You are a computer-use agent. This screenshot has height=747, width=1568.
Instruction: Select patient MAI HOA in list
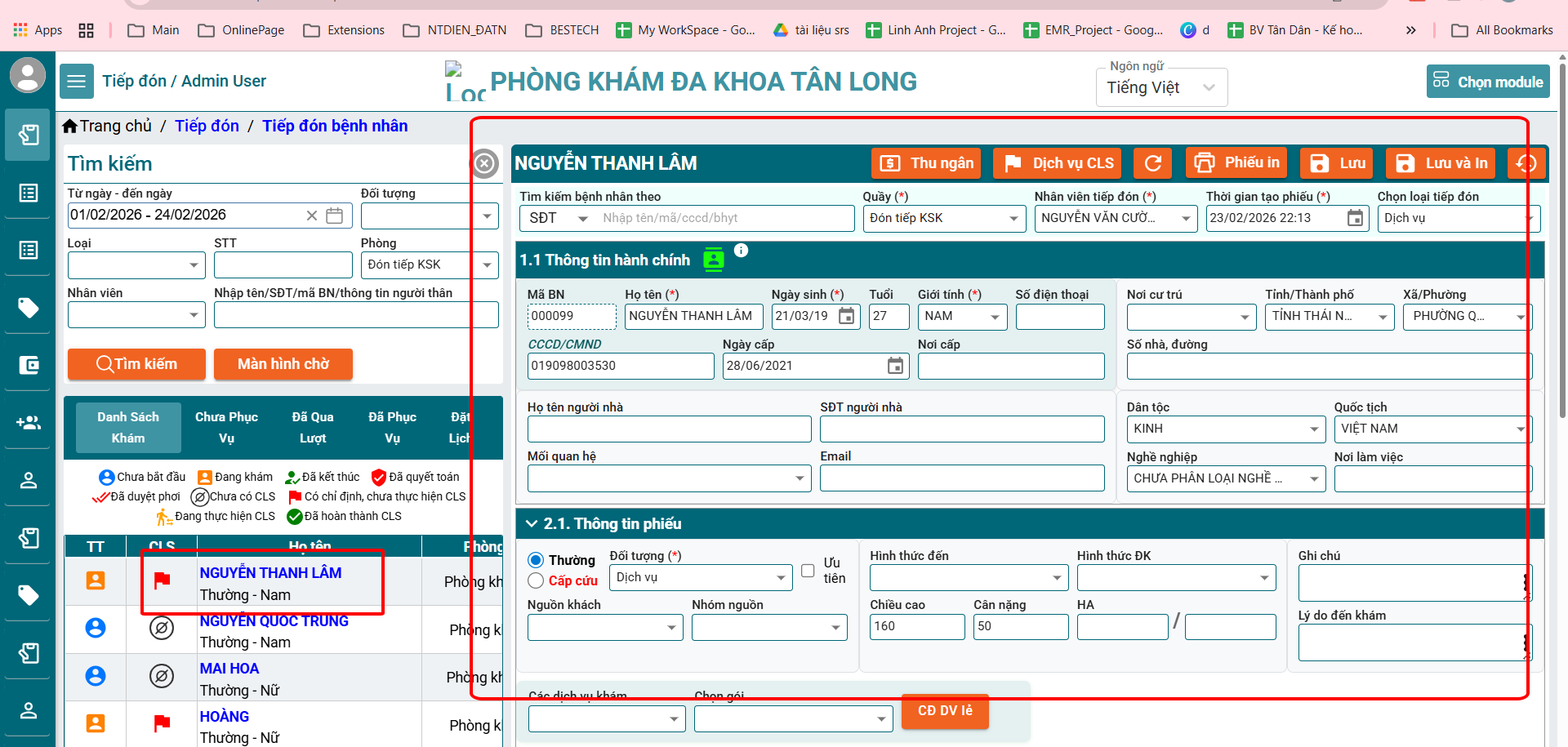tap(229, 669)
